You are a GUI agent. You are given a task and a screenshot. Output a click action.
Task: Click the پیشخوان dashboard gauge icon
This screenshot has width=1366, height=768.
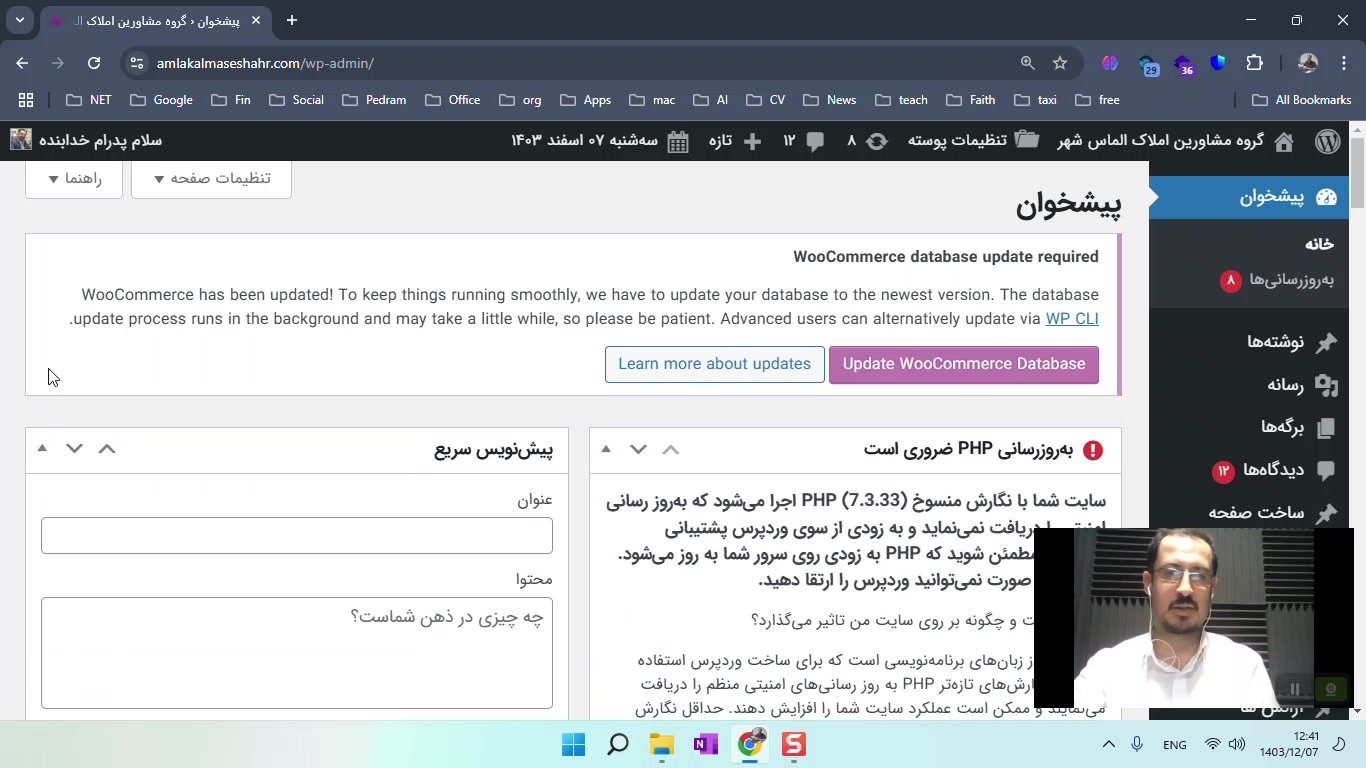1327,197
